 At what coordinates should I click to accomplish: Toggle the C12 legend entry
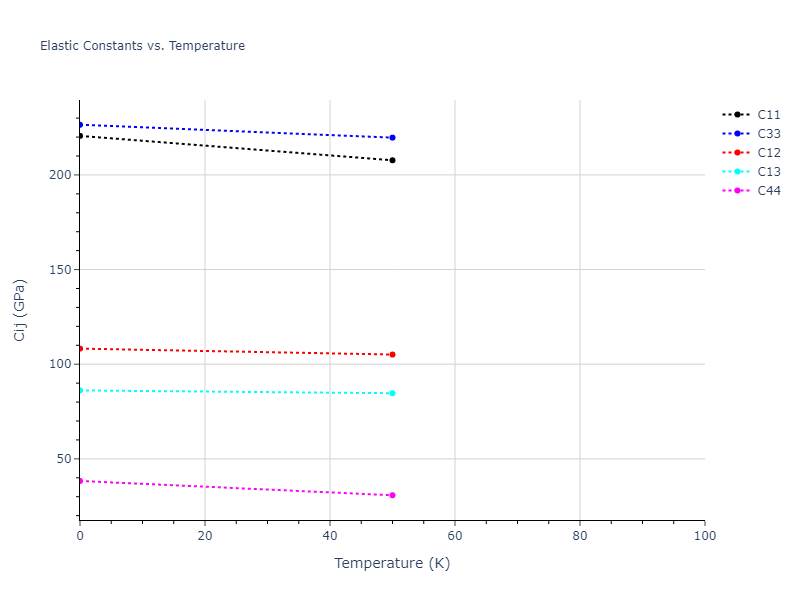pos(768,153)
